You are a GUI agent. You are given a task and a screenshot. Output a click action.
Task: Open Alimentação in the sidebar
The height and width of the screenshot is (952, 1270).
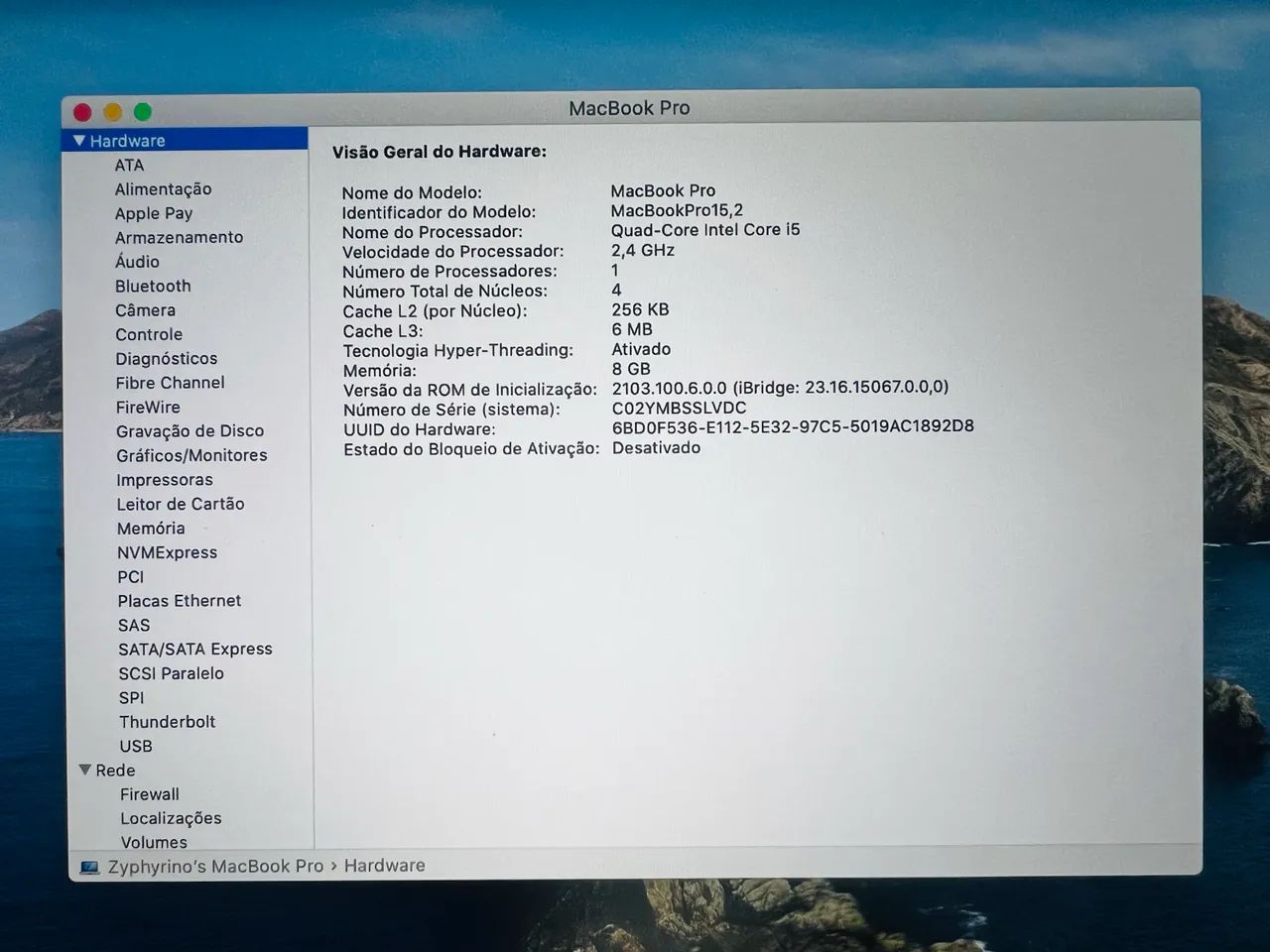pos(163,188)
